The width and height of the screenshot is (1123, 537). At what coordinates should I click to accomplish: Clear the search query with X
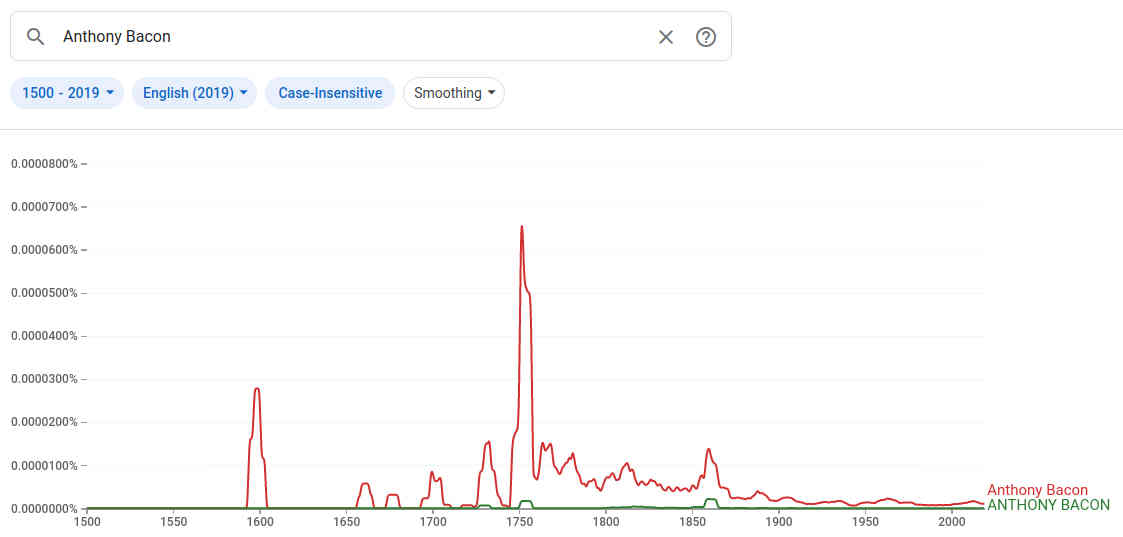click(x=666, y=37)
